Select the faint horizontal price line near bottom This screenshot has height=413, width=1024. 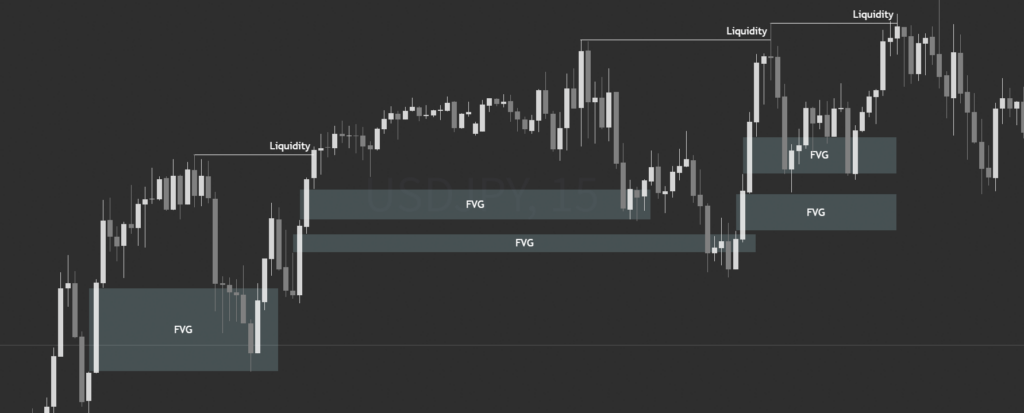click(512, 345)
